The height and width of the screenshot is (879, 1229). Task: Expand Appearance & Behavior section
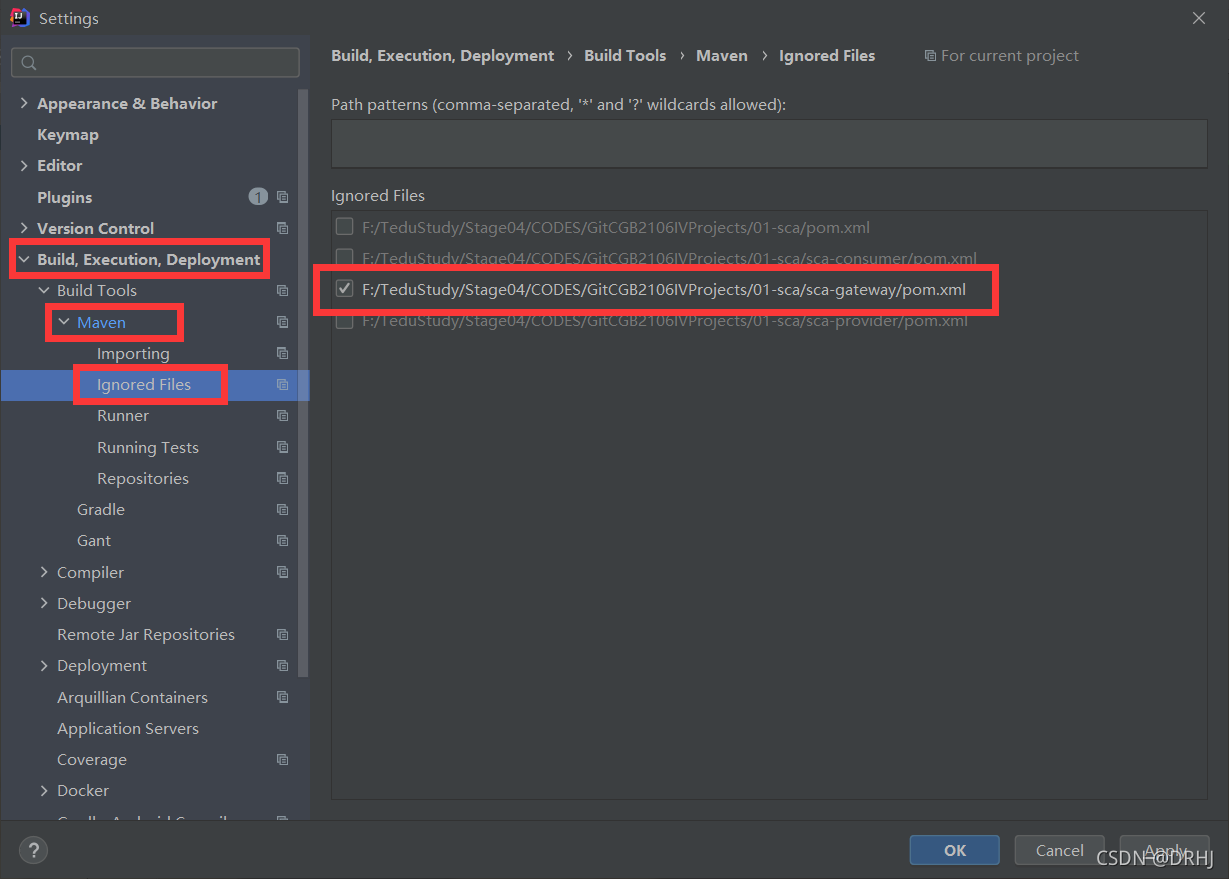(x=24, y=103)
